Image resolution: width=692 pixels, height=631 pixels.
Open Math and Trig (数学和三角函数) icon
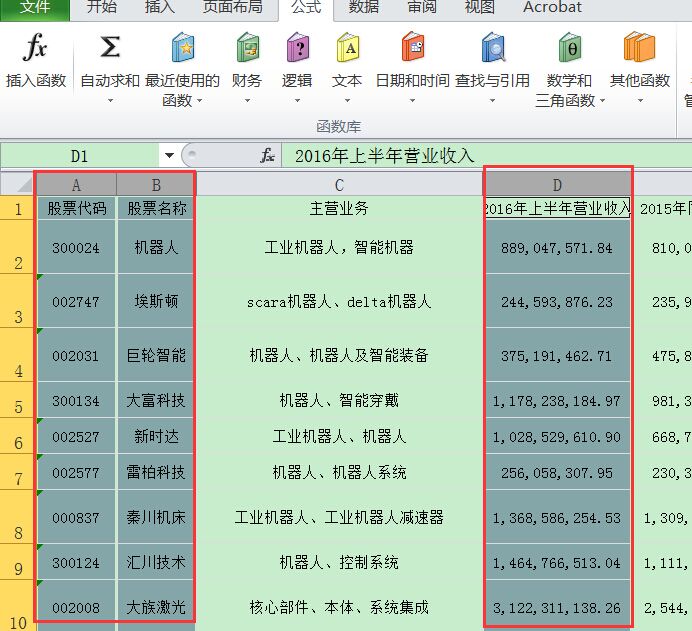click(569, 47)
